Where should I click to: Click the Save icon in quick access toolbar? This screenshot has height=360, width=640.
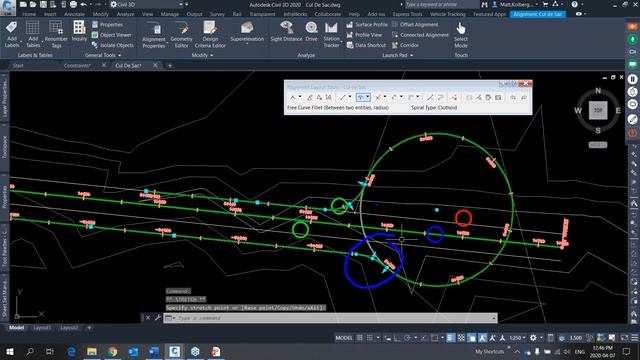tap(43, 4)
